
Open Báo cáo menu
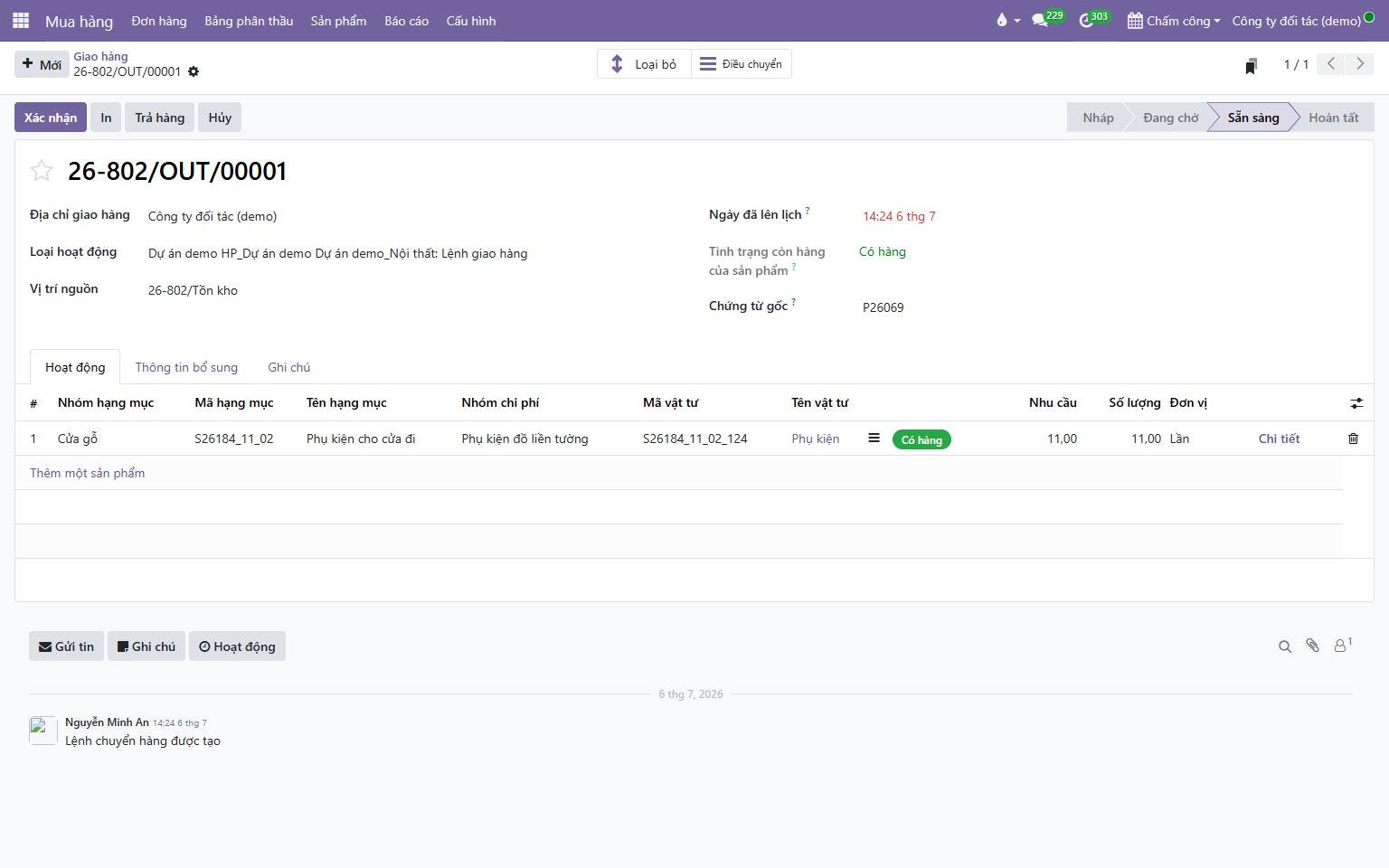coord(406,21)
